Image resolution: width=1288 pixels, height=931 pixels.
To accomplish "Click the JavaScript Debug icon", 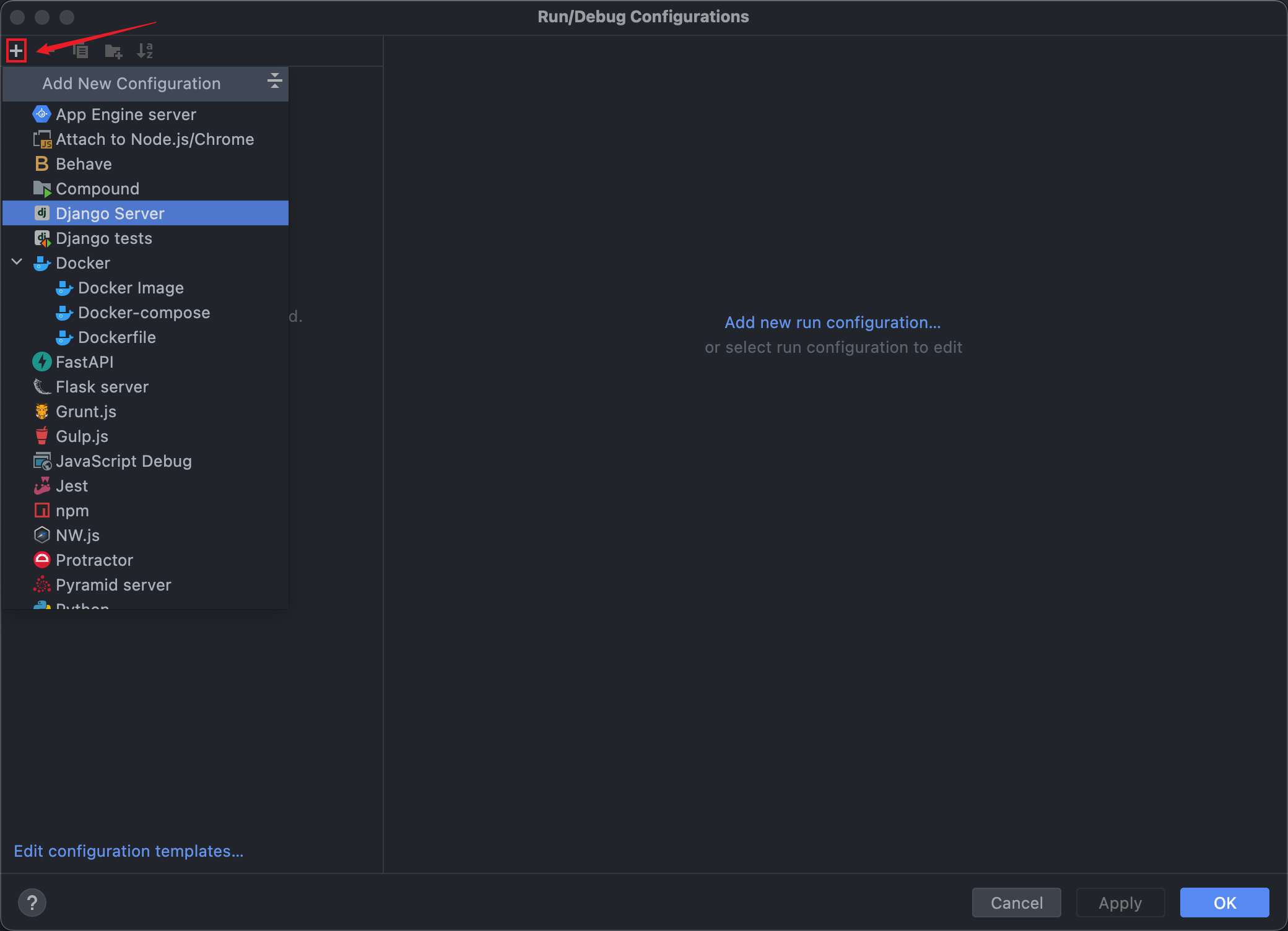I will click(x=41, y=461).
